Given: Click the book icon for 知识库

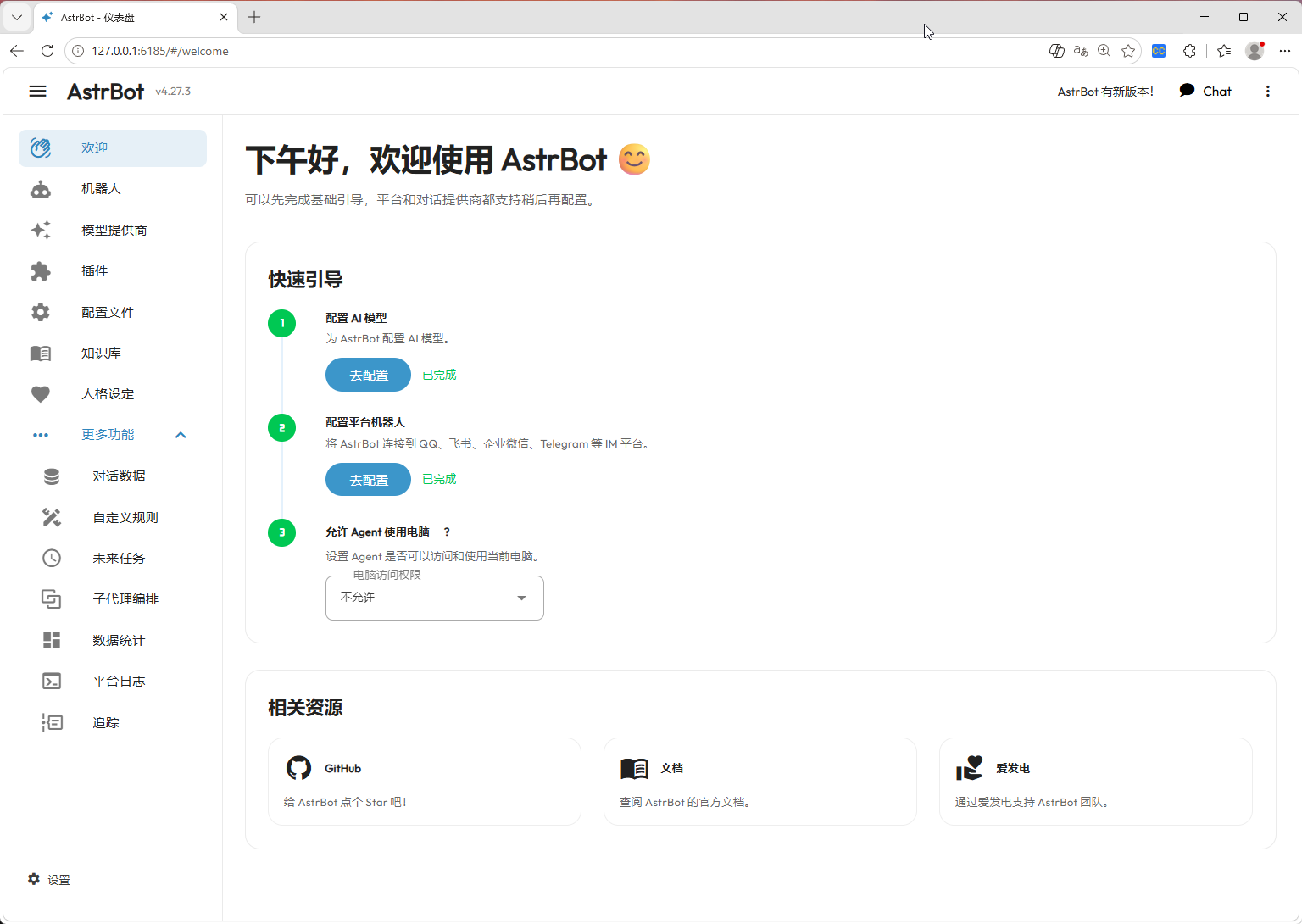Looking at the screenshot, I should click(x=41, y=353).
